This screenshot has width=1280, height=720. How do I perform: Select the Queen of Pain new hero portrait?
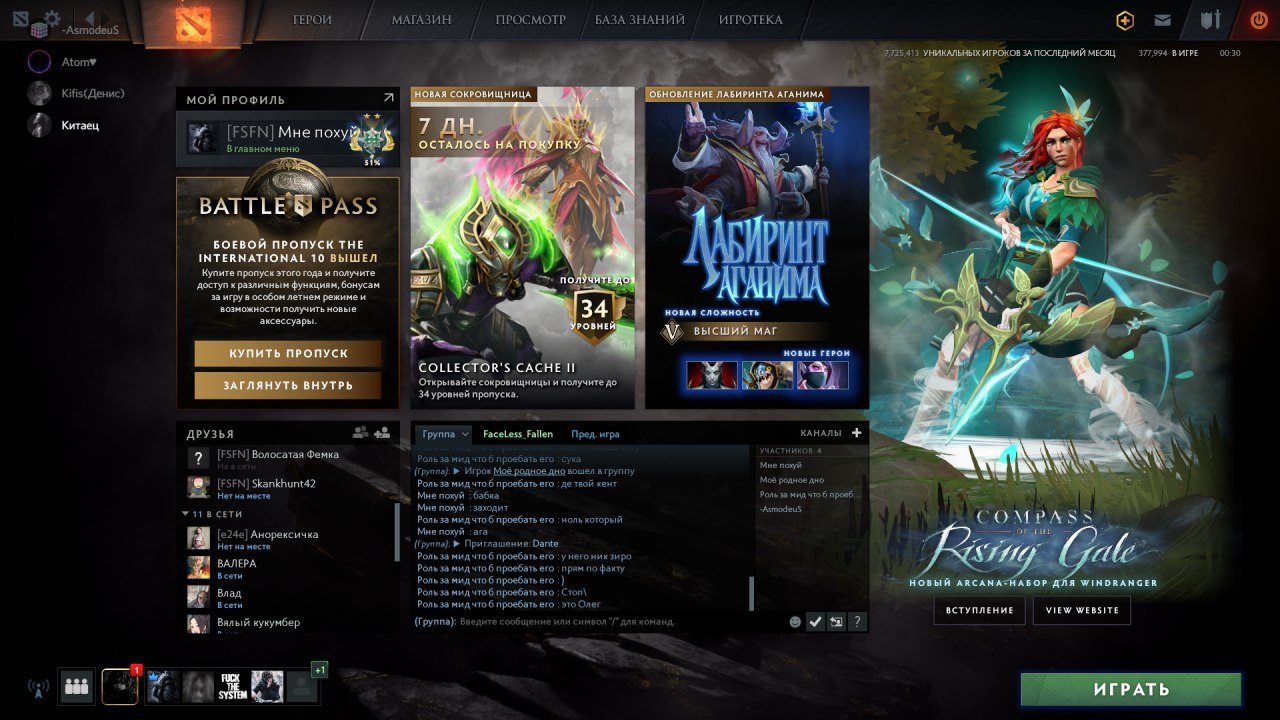(x=712, y=375)
